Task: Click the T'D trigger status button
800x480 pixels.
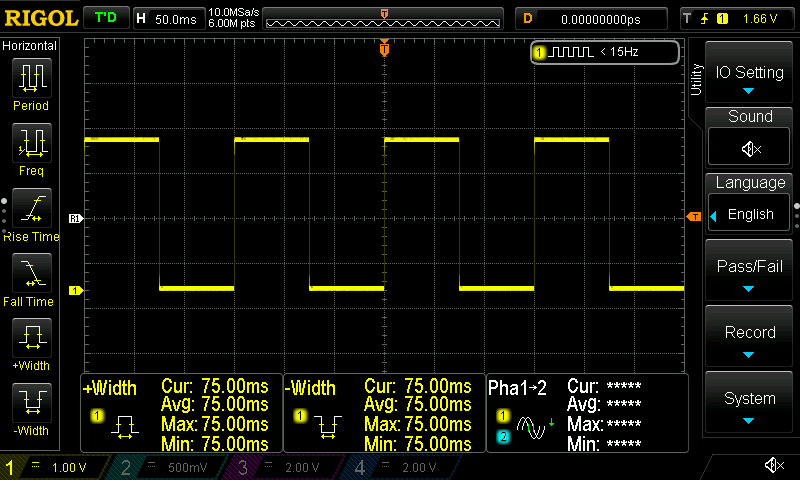Action: (105, 18)
